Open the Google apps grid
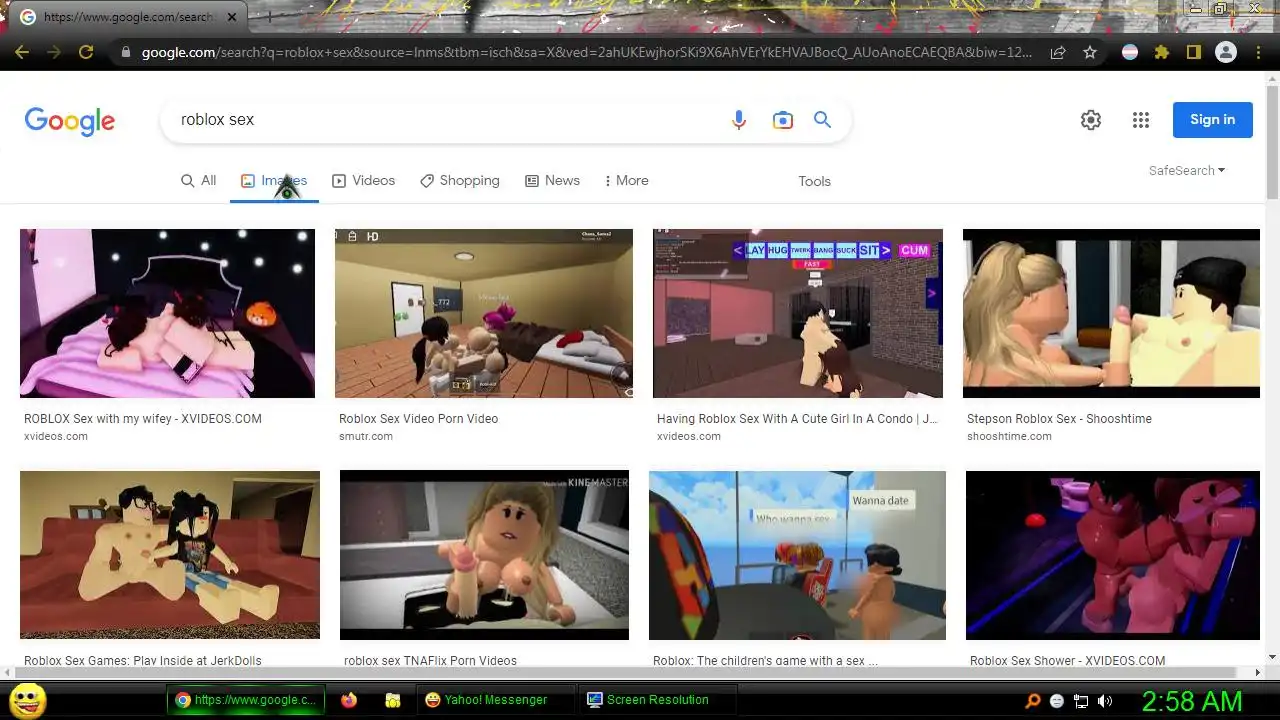Viewport: 1280px width, 720px height. [x=1141, y=120]
